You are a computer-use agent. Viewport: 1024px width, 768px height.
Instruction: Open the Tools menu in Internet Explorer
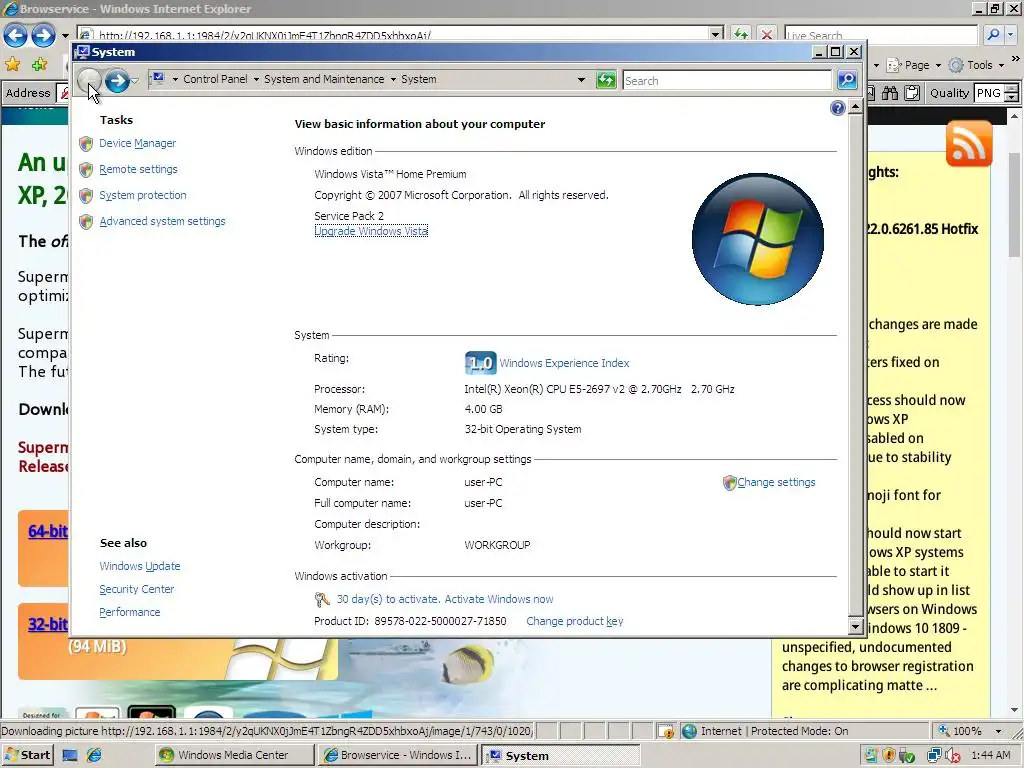[977, 65]
